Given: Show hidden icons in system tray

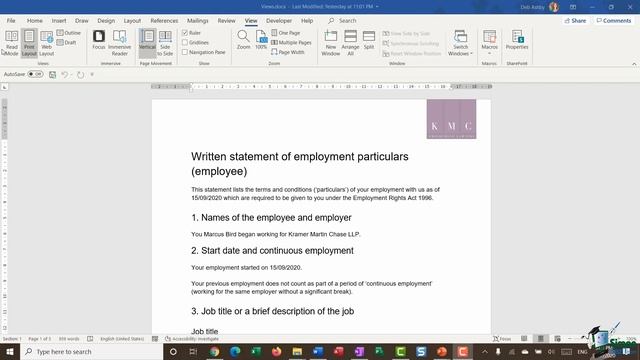Looking at the screenshot, I should point(484,351).
